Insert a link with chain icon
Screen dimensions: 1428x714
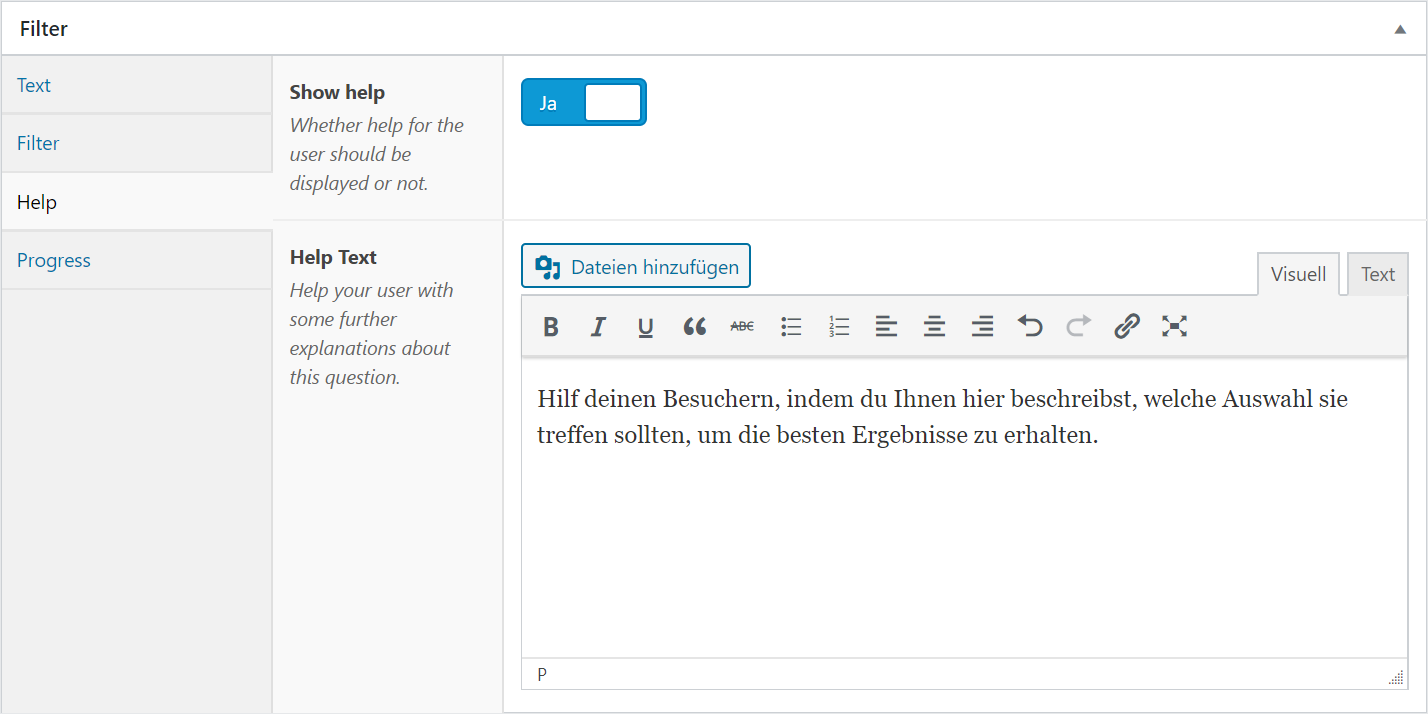pyautogui.click(x=1127, y=326)
